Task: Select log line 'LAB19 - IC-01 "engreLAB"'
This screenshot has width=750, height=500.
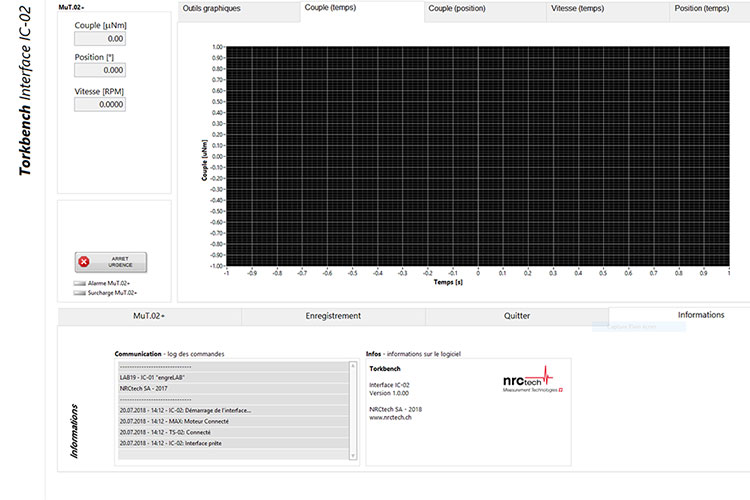Action: 233,378
